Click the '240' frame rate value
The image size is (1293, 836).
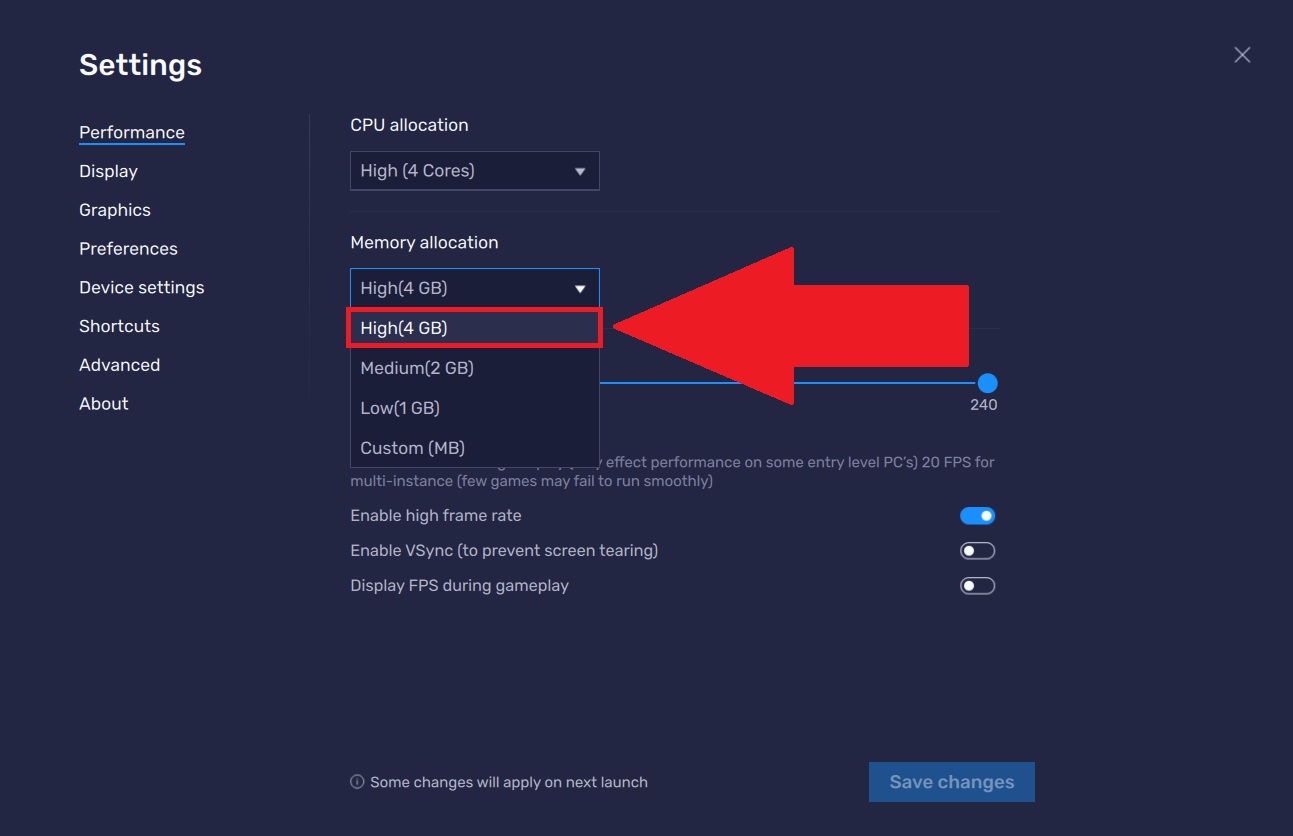984,405
